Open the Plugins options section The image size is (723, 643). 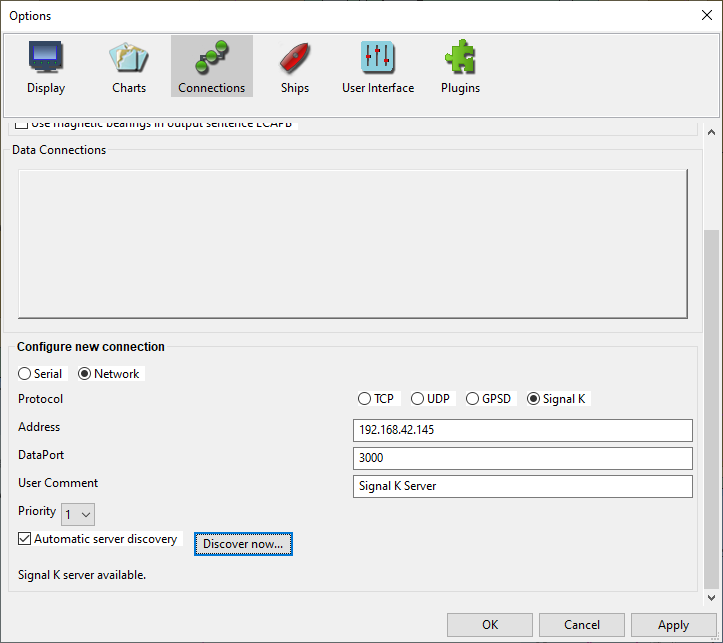[460, 67]
